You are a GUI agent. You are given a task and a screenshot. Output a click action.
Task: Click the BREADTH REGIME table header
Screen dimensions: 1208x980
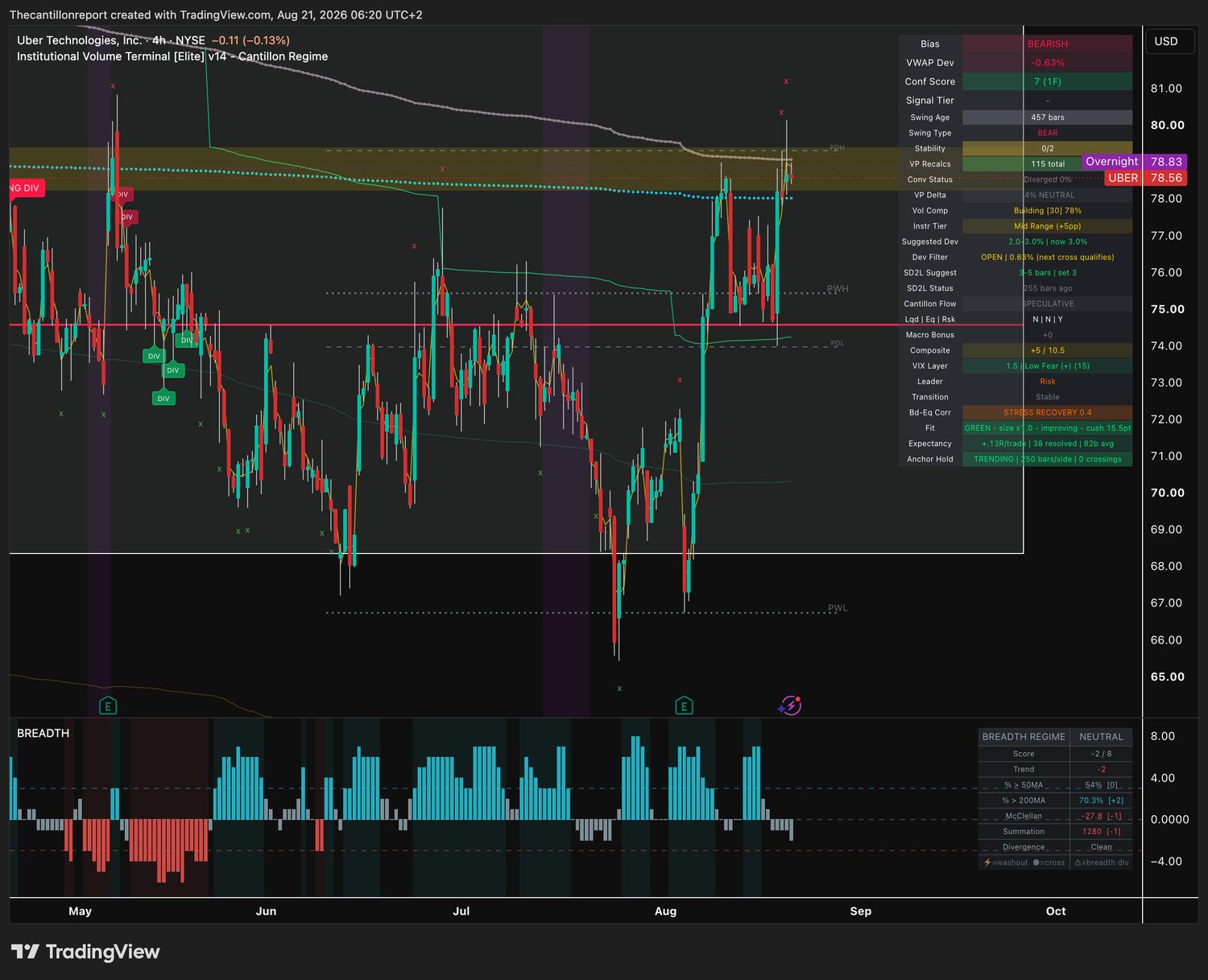[x=1024, y=737]
